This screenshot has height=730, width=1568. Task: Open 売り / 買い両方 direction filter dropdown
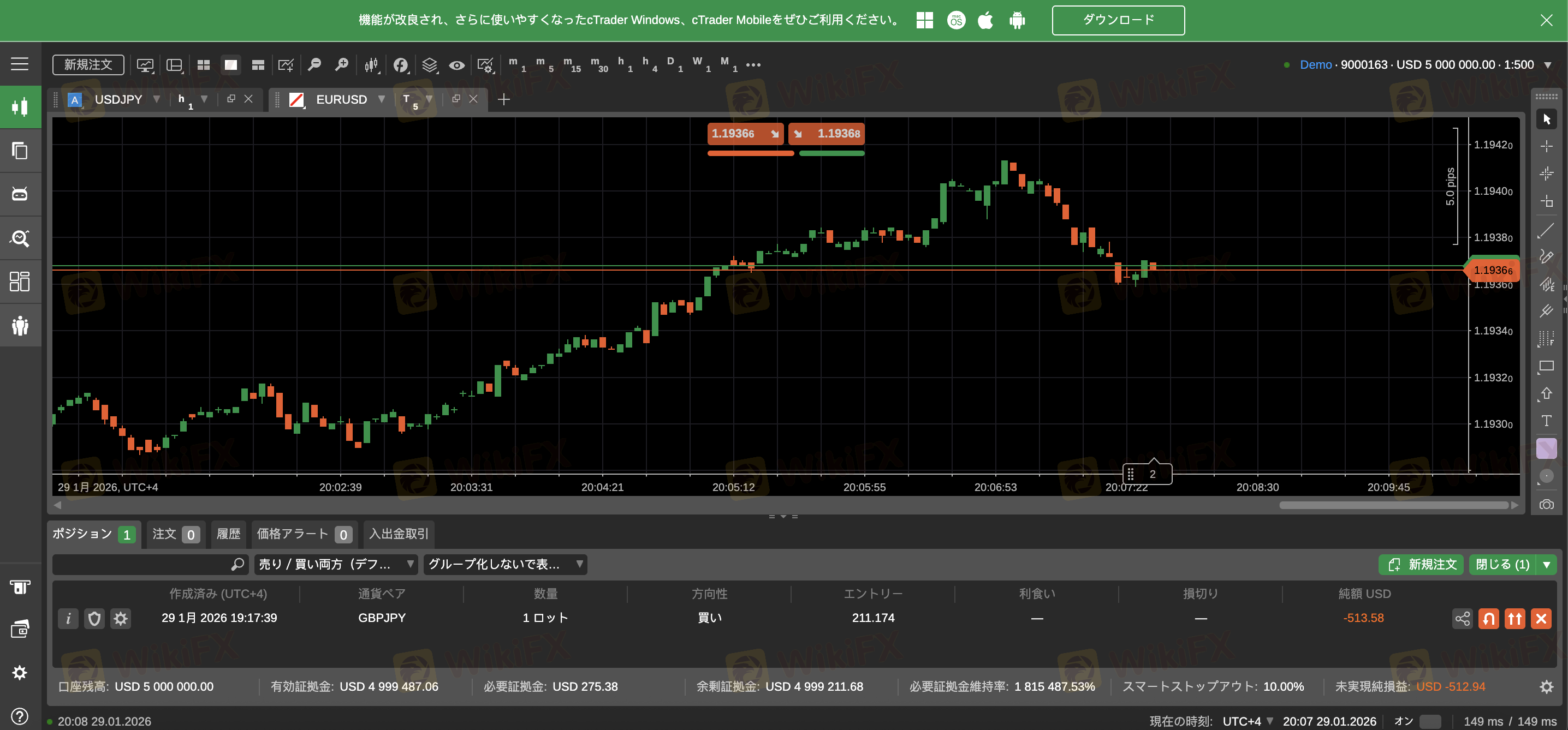coord(336,564)
